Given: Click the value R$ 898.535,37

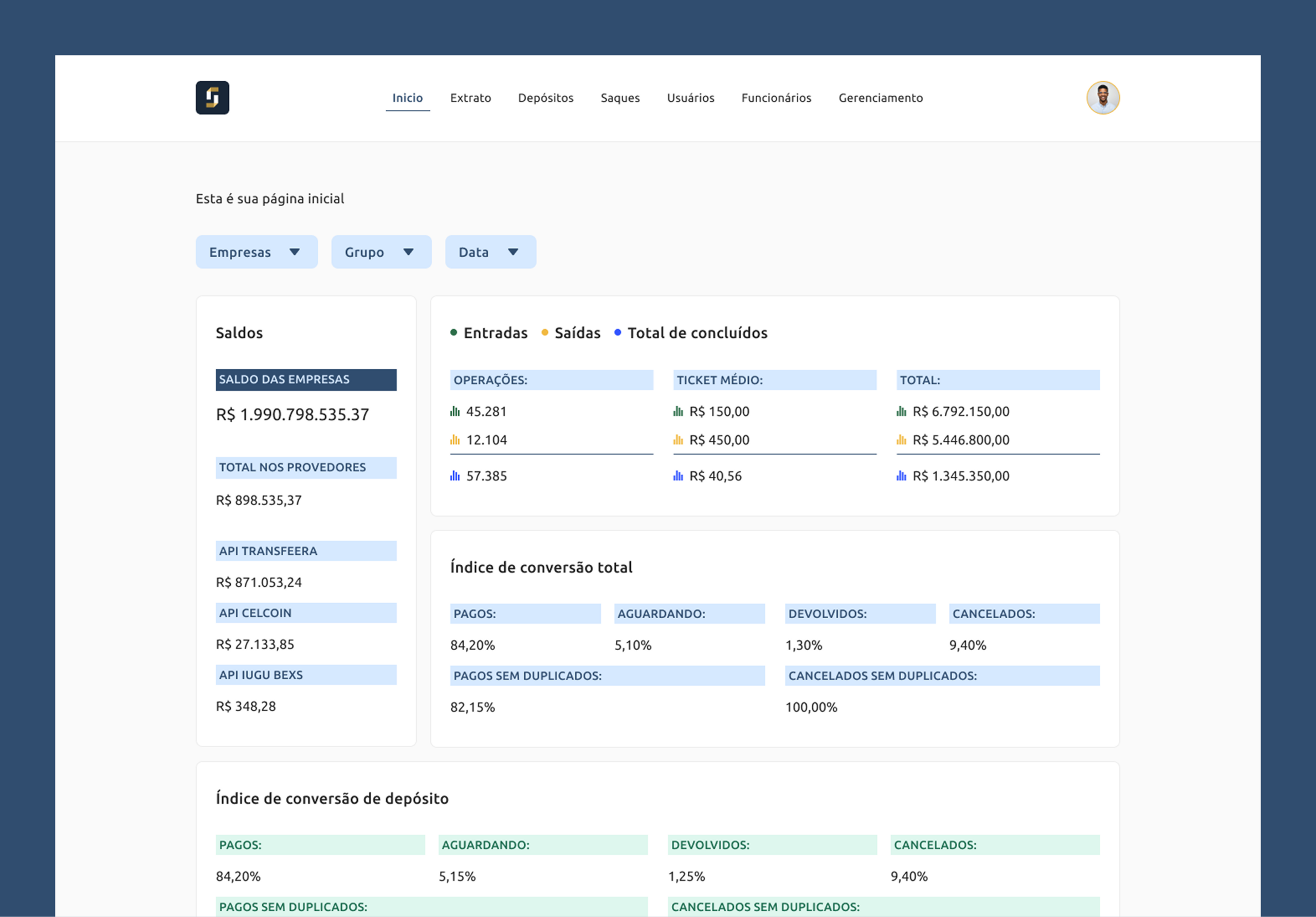Looking at the screenshot, I should coord(259,500).
